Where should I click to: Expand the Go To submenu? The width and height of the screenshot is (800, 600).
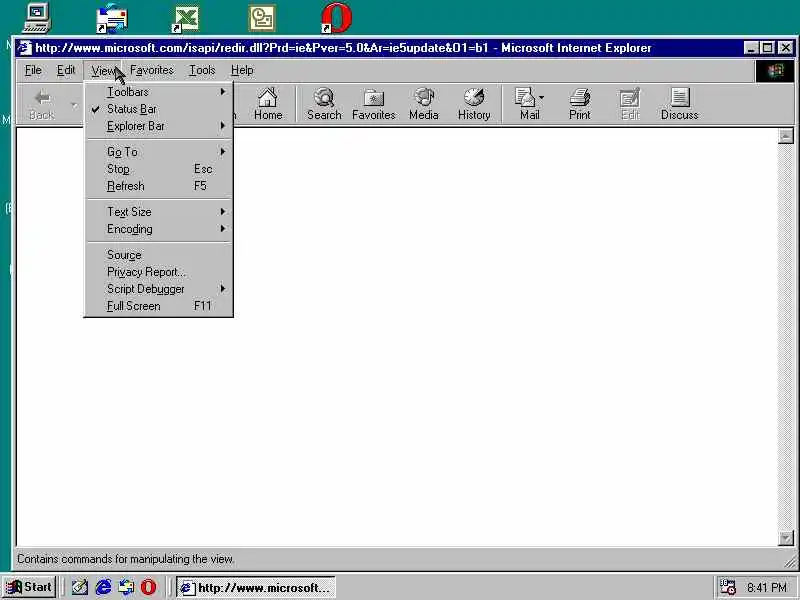point(158,152)
